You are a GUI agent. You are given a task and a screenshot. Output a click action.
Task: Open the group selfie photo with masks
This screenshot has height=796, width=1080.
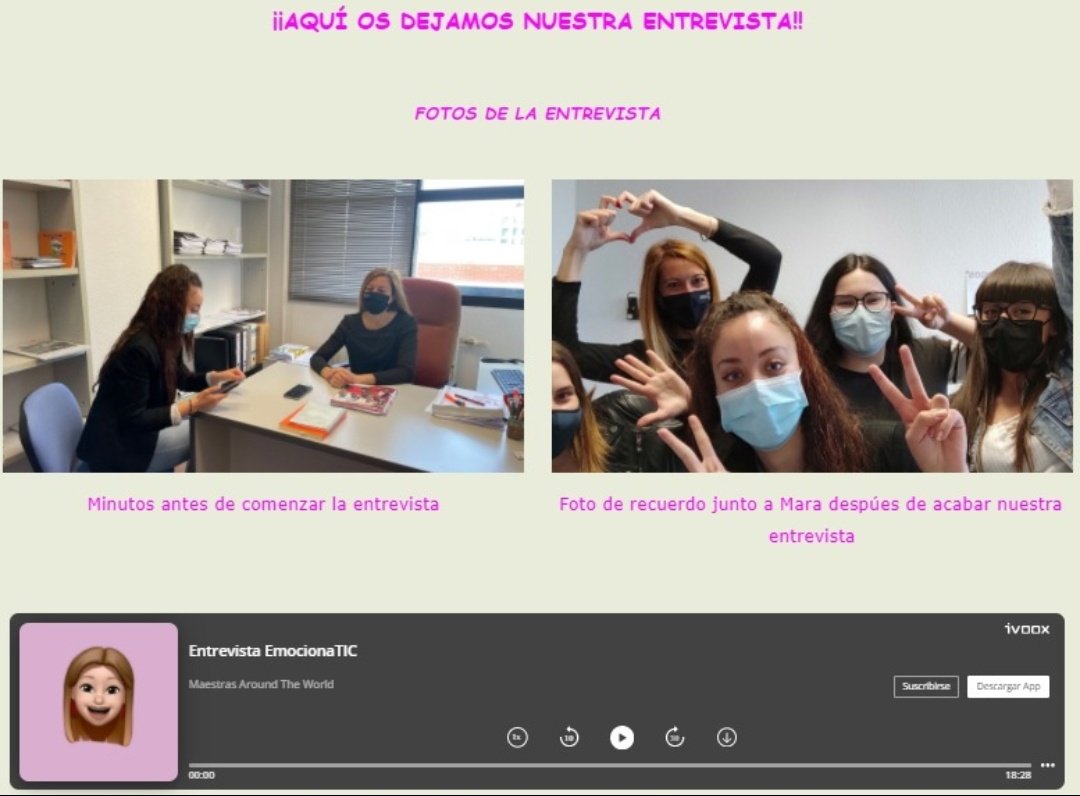(812, 326)
